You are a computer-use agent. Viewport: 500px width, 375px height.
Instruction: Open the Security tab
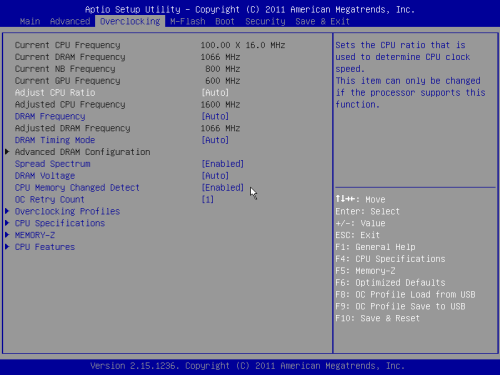pyautogui.click(x=265, y=21)
